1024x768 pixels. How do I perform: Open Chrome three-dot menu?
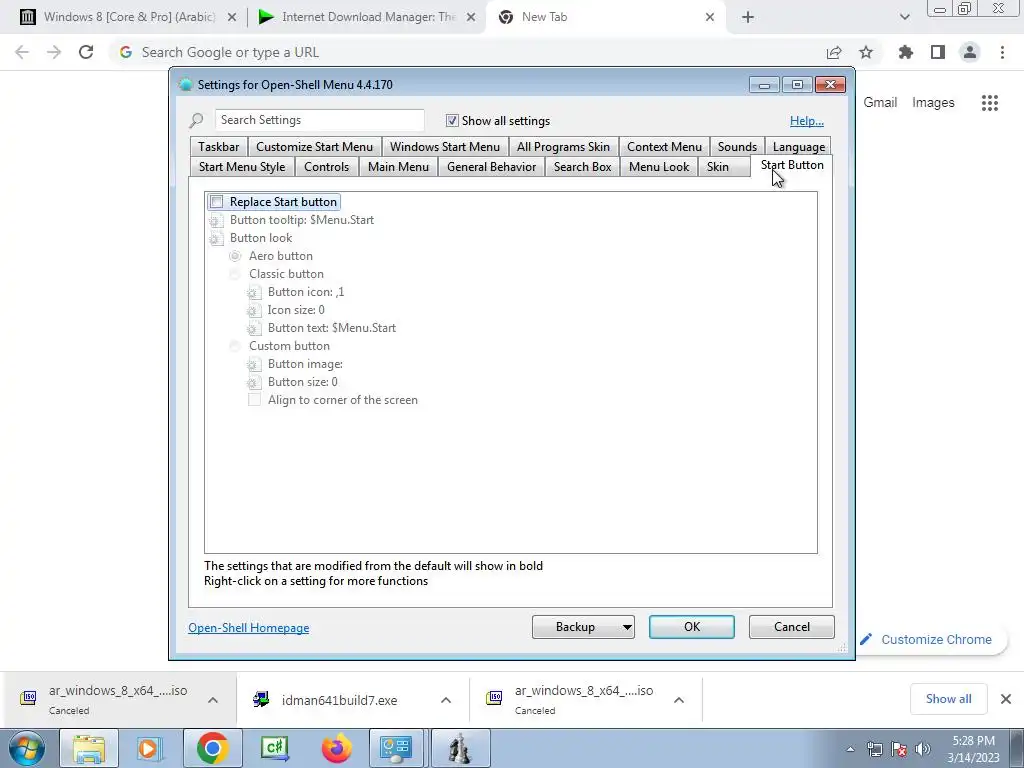click(1002, 52)
